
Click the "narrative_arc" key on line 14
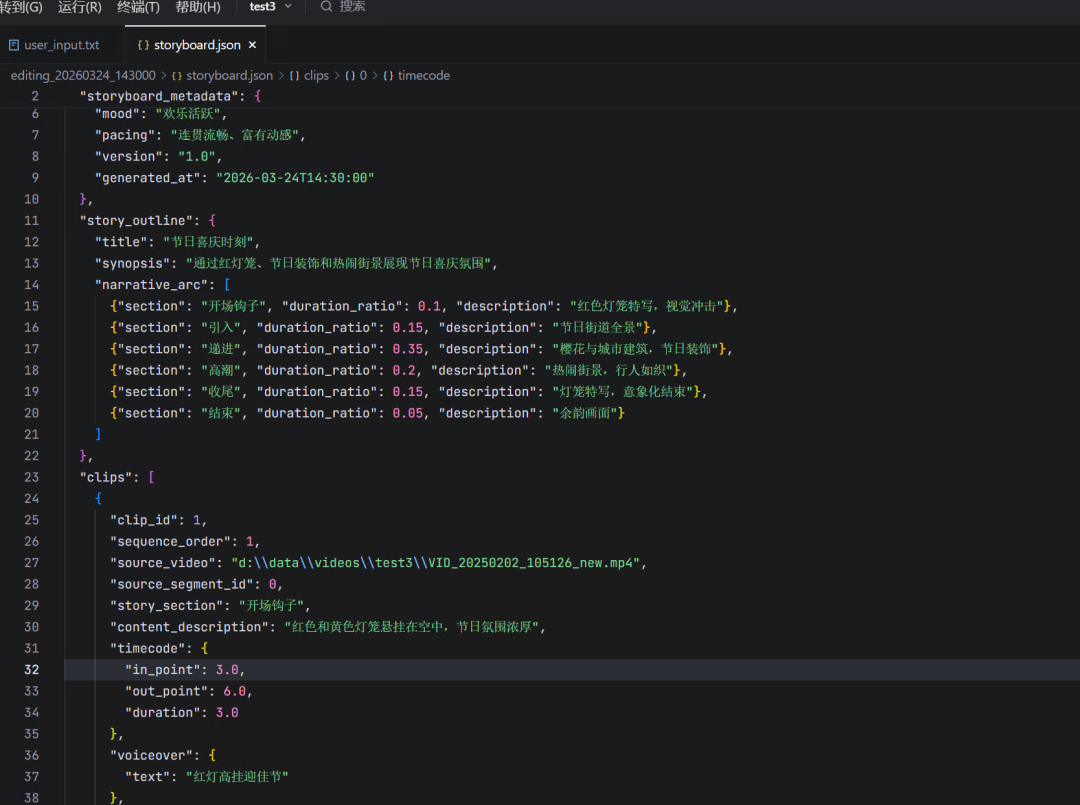coord(151,285)
